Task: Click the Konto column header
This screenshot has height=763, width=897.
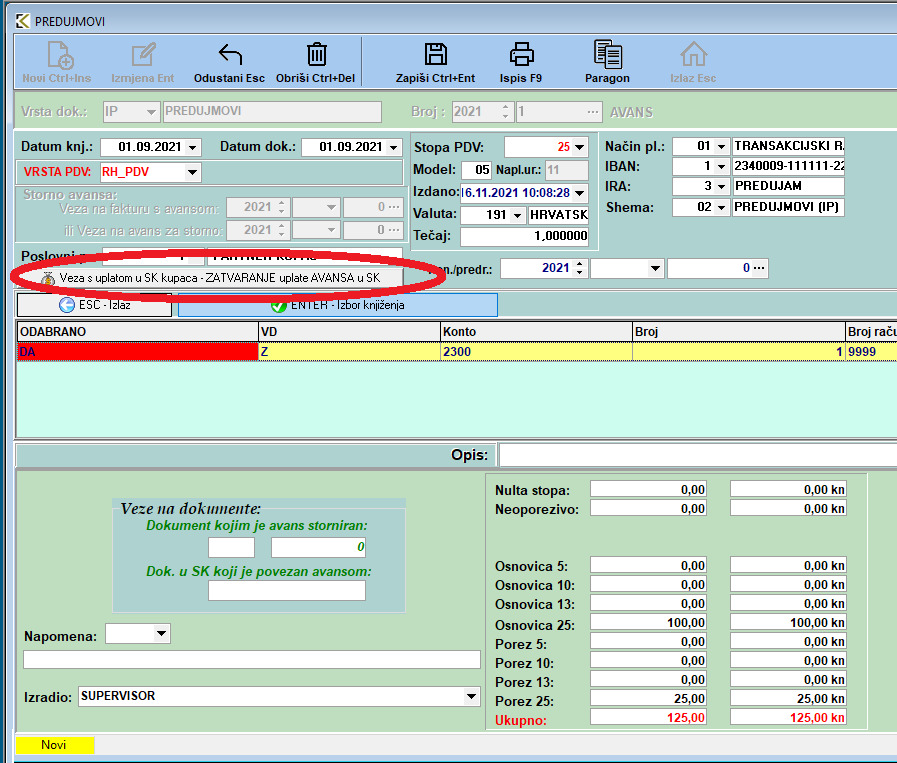Action: [536, 331]
